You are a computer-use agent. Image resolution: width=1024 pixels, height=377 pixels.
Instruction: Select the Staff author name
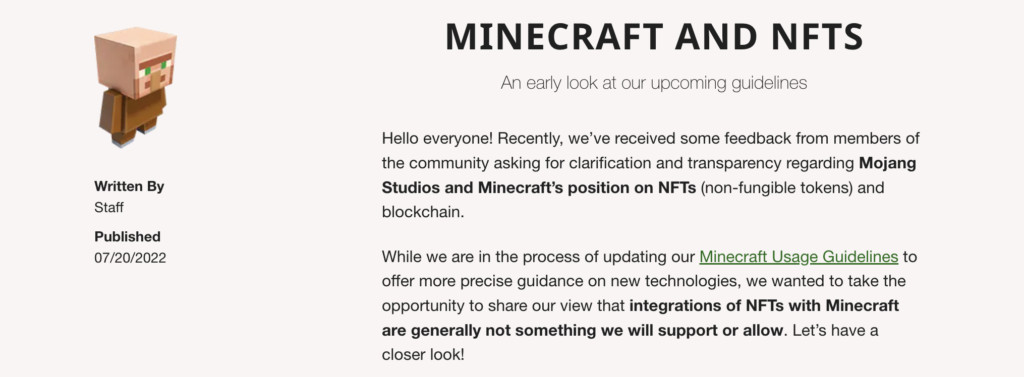108,208
